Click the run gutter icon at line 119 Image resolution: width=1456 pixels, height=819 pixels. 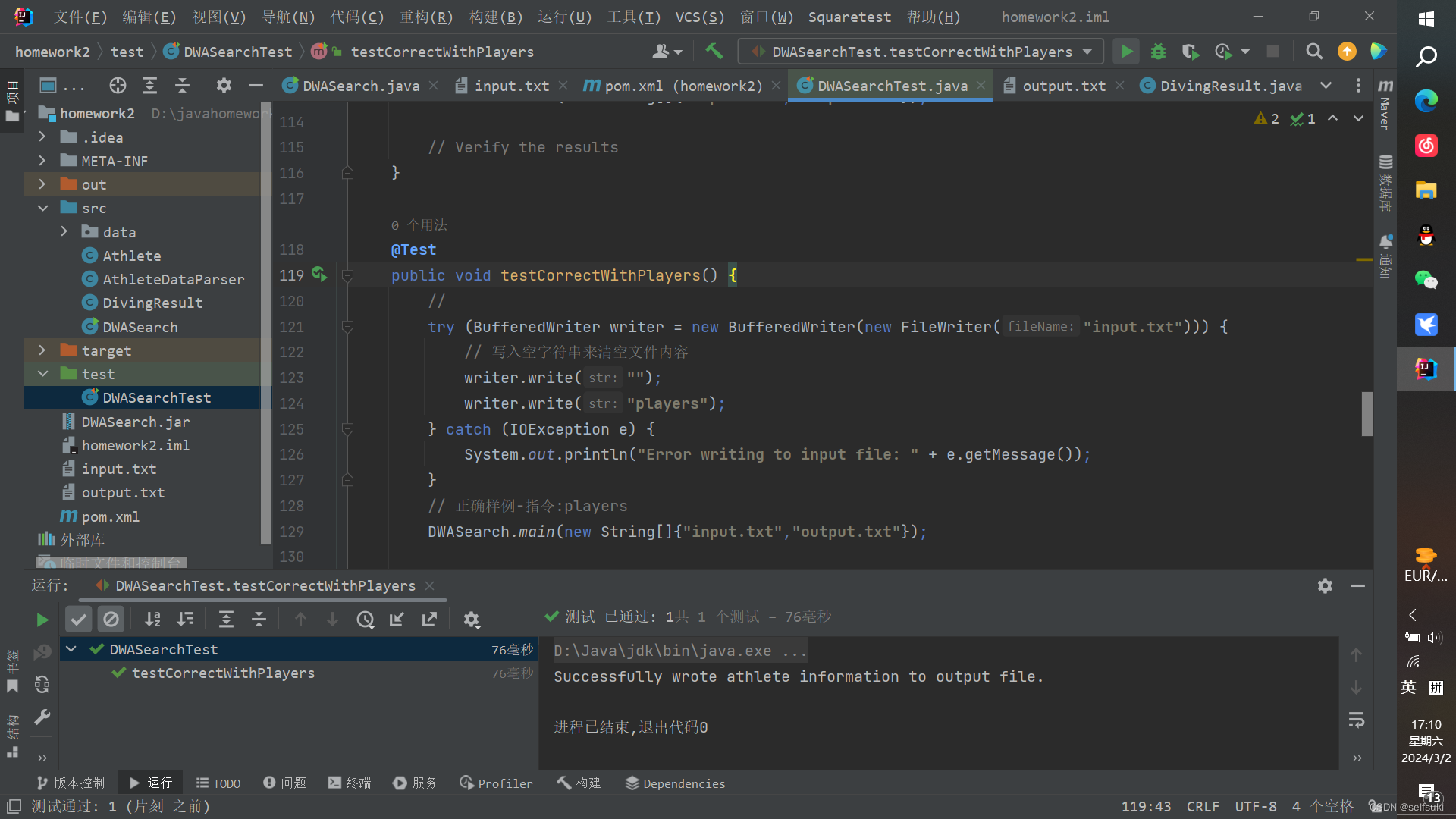pyautogui.click(x=319, y=275)
